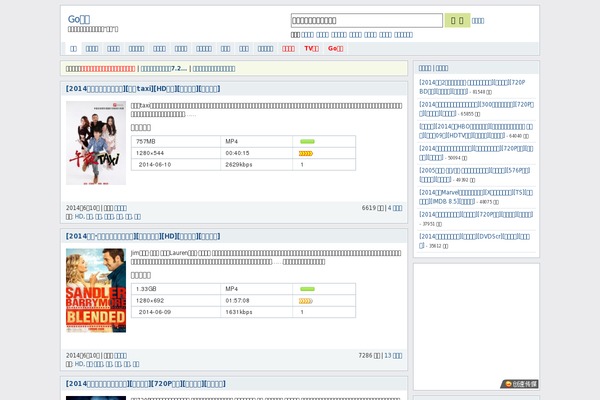
Task: Open the TAXI movie poster thumbnail
Action: [96, 143]
